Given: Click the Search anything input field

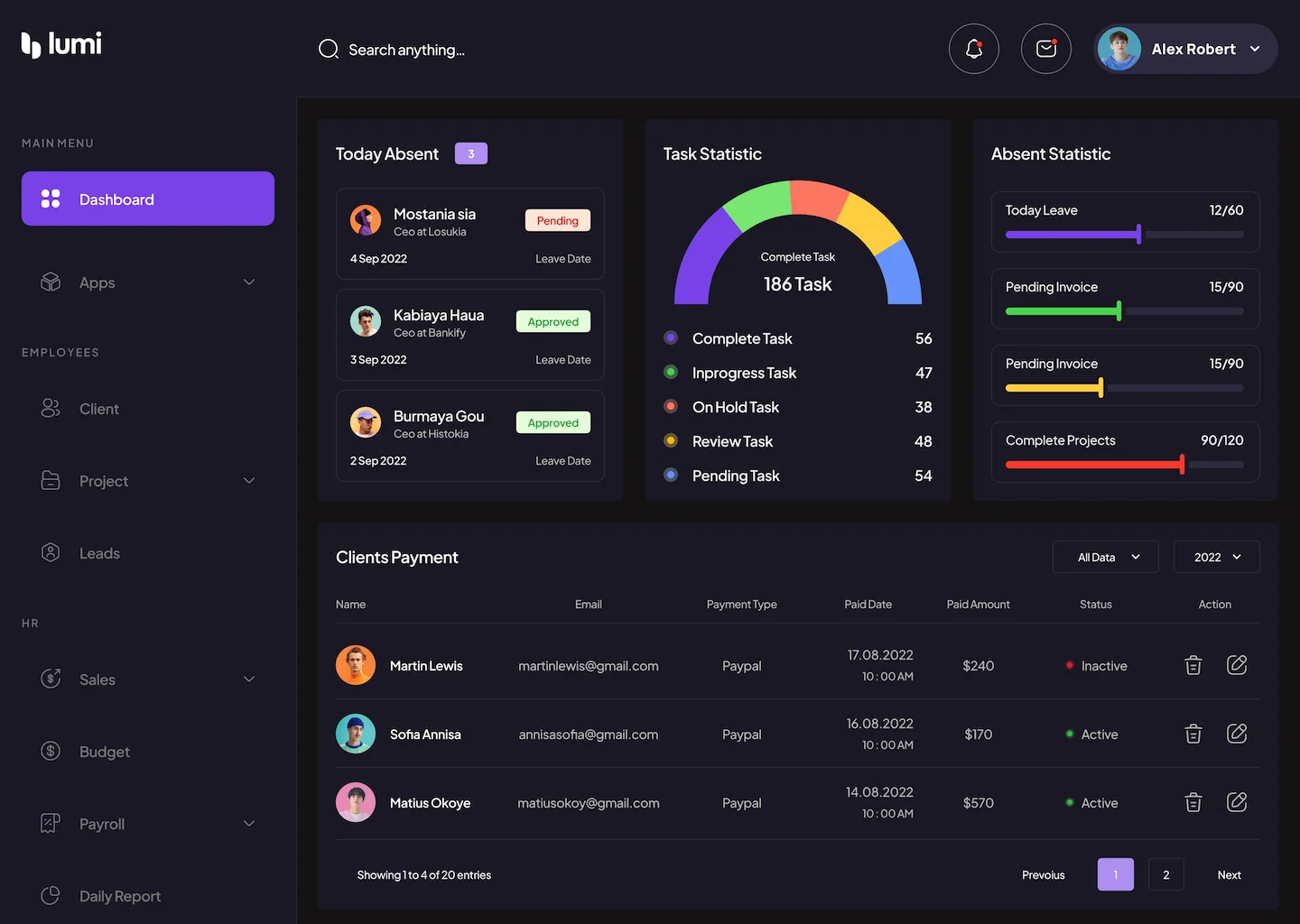Looking at the screenshot, I should pos(406,50).
